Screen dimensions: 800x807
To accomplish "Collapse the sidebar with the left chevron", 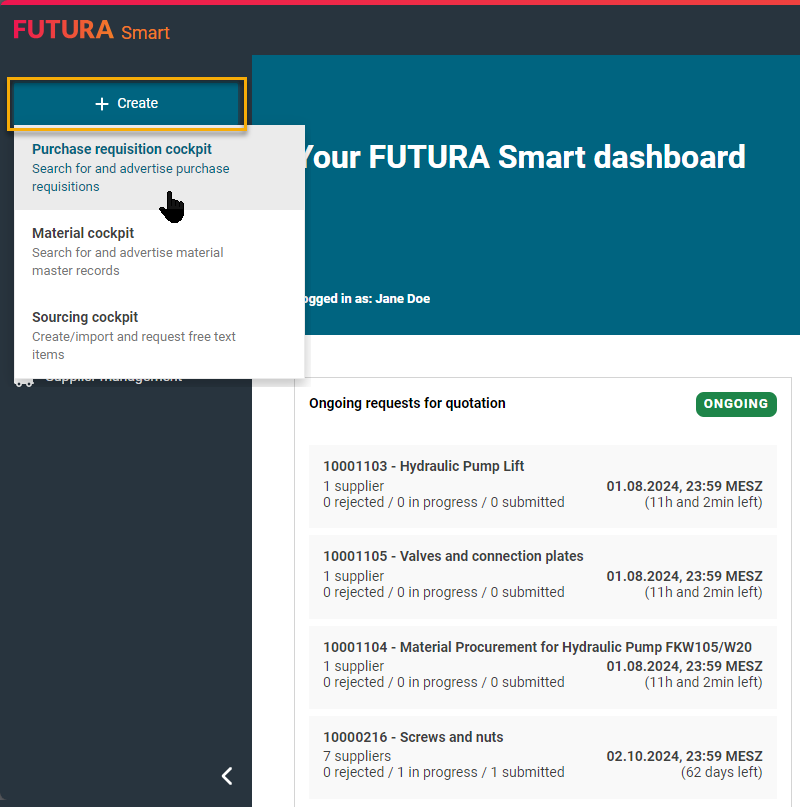I will coord(227,776).
